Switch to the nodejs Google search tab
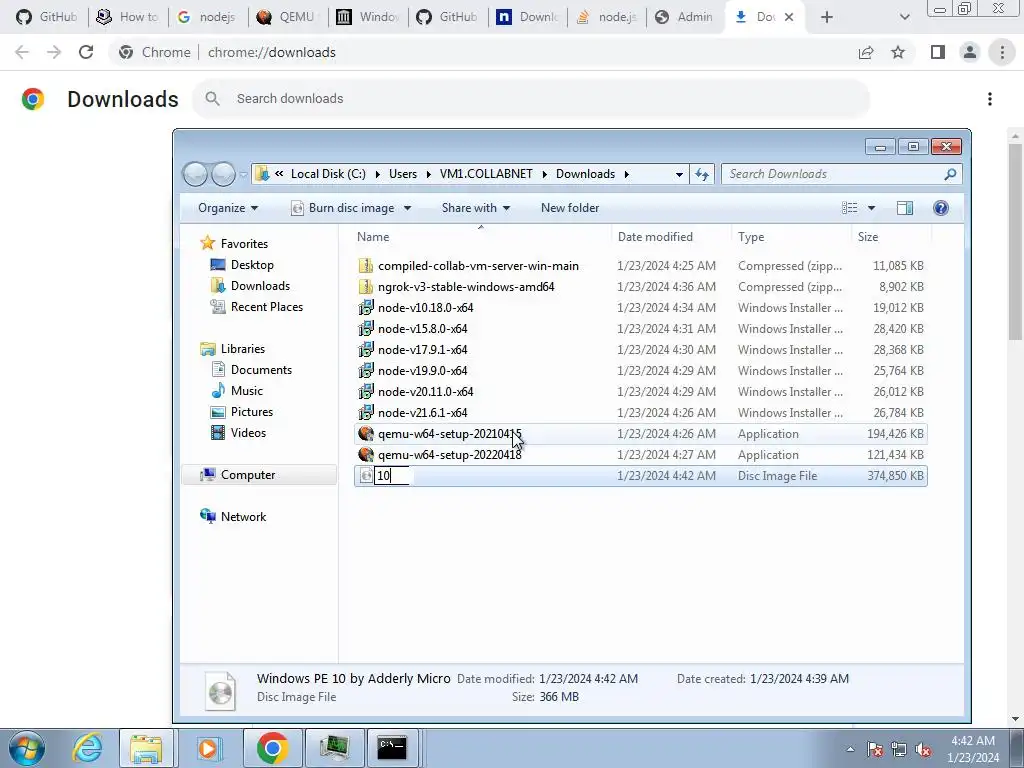Image resolution: width=1024 pixels, height=768 pixels. tap(208, 17)
